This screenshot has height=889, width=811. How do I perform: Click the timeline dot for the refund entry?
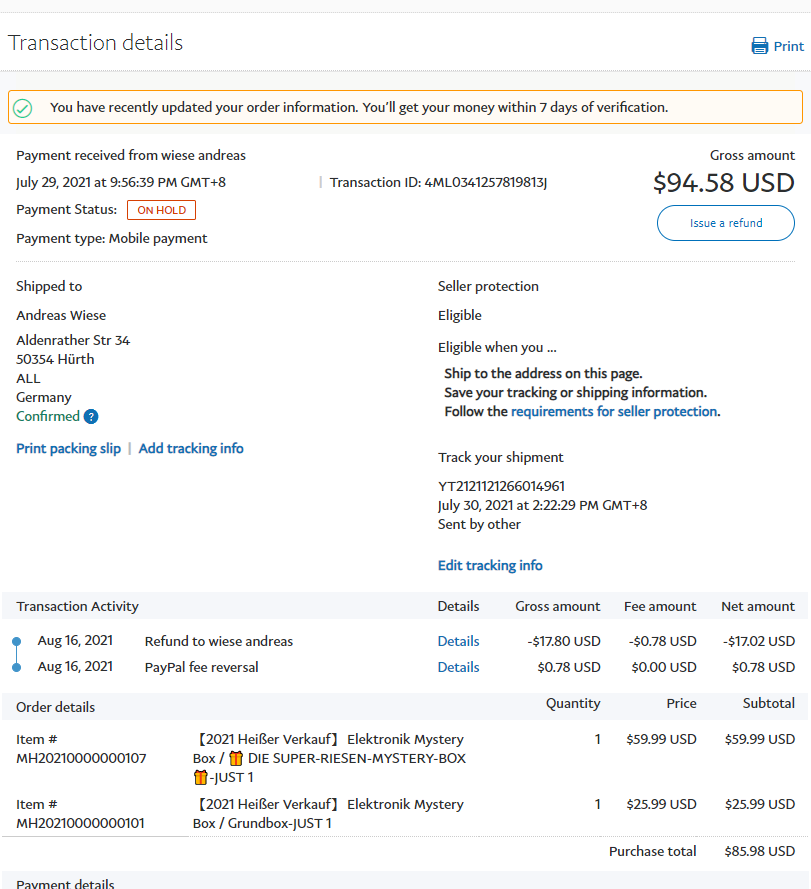[x=17, y=641]
